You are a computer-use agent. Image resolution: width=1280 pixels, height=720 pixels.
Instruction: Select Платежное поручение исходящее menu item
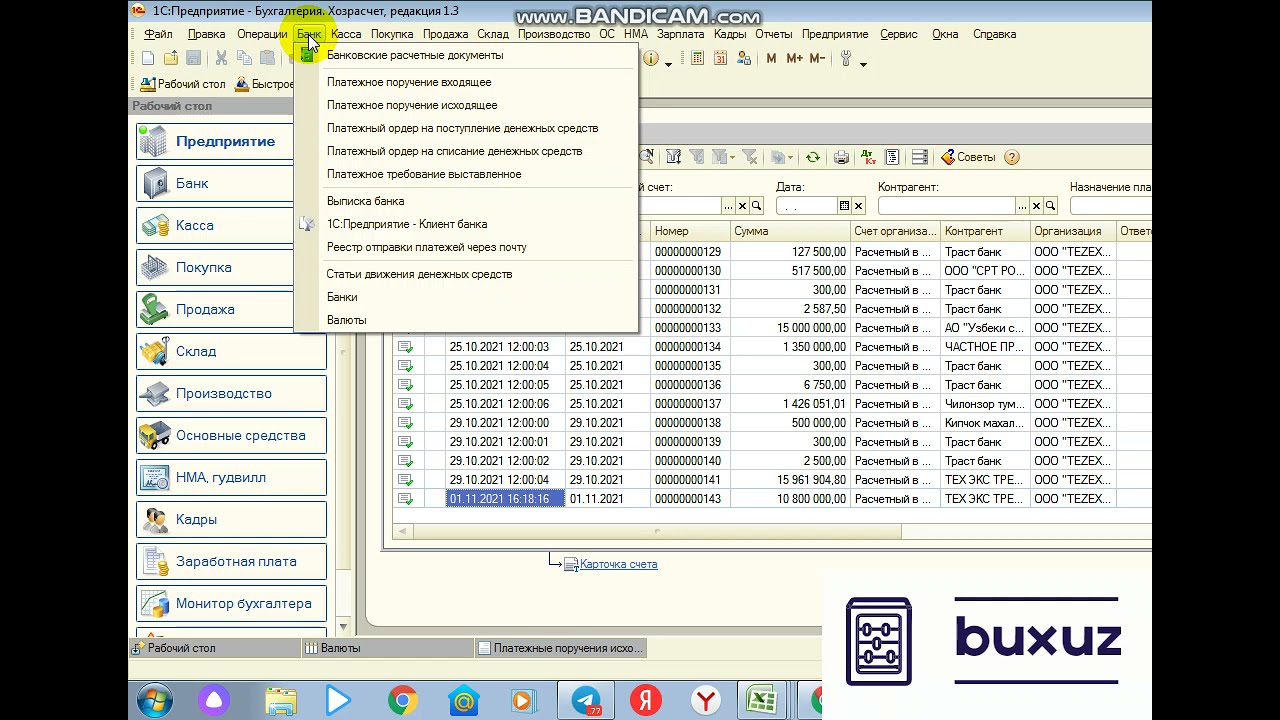click(x=412, y=105)
